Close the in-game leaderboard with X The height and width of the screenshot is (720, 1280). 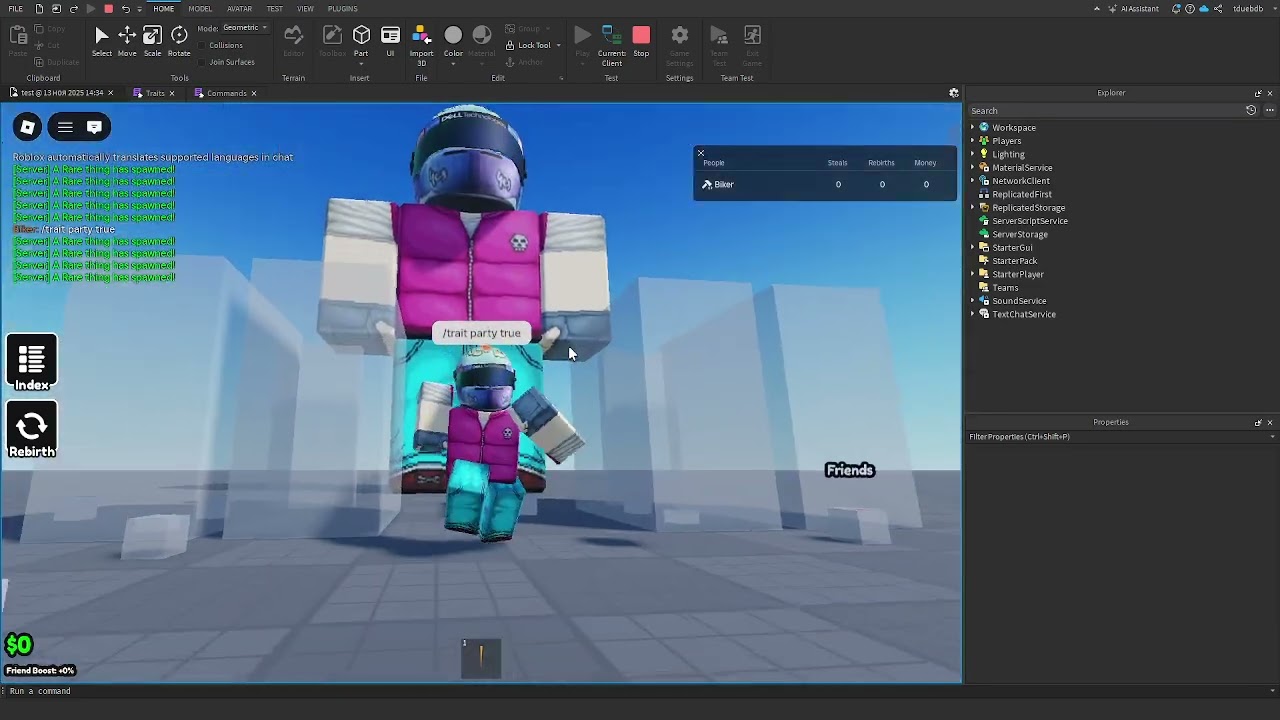pos(701,153)
